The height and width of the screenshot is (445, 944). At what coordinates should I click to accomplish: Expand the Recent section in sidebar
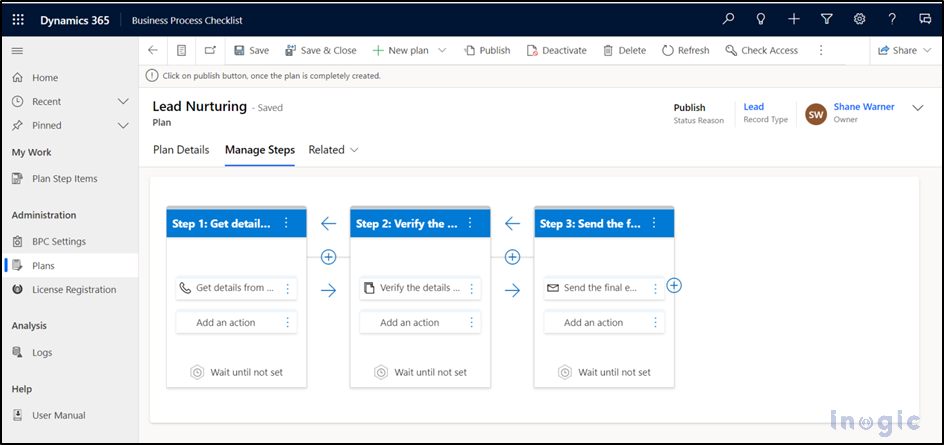coord(123,102)
